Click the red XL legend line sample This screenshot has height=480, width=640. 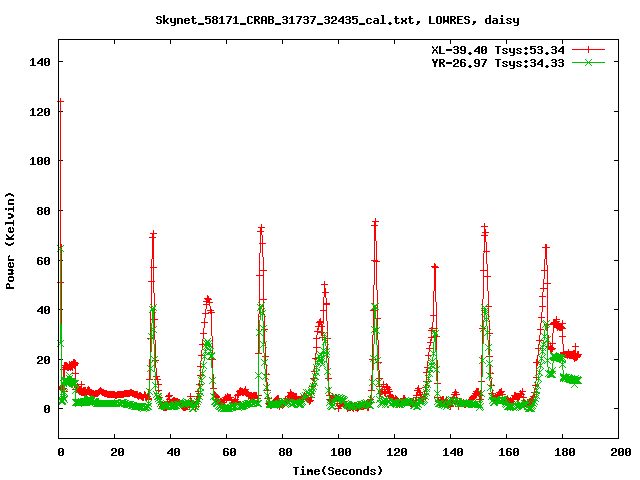tap(588, 50)
